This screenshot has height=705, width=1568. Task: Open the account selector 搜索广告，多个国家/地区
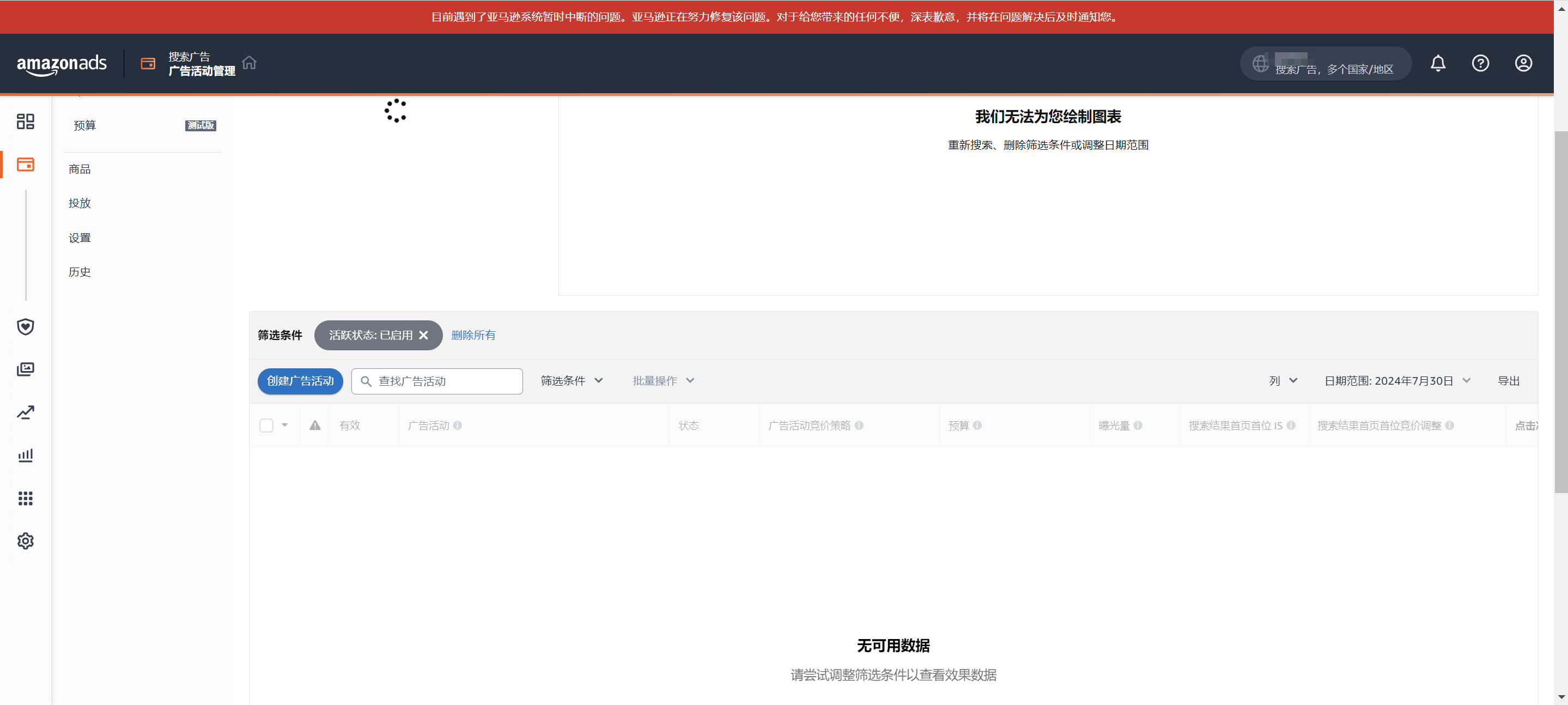click(1325, 63)
